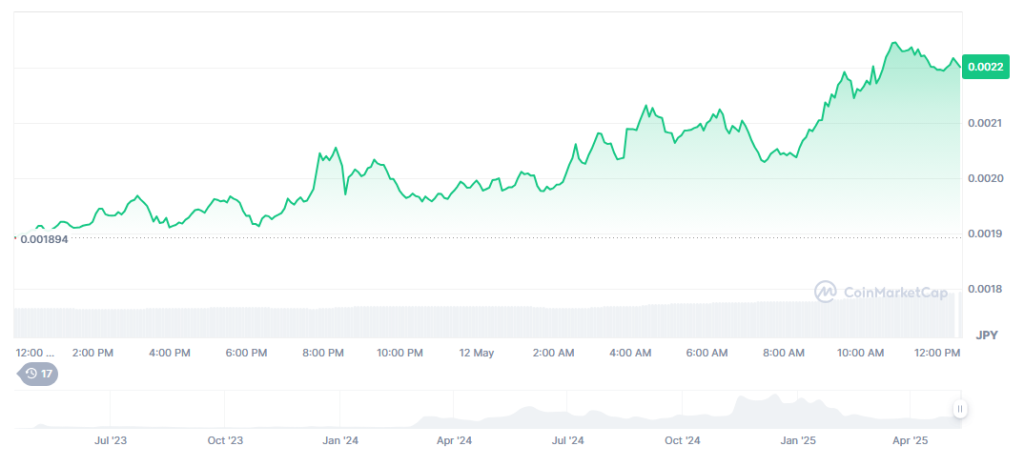Select Apr '24 on the navigator timeline
The width and height of the screenshot is (1024, 467).
(x=455, y=440)
